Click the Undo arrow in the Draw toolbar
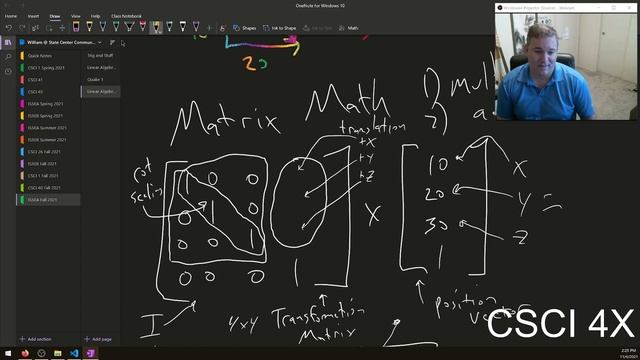The width and height of the screenshot is (640, 360). coord(9,28)
